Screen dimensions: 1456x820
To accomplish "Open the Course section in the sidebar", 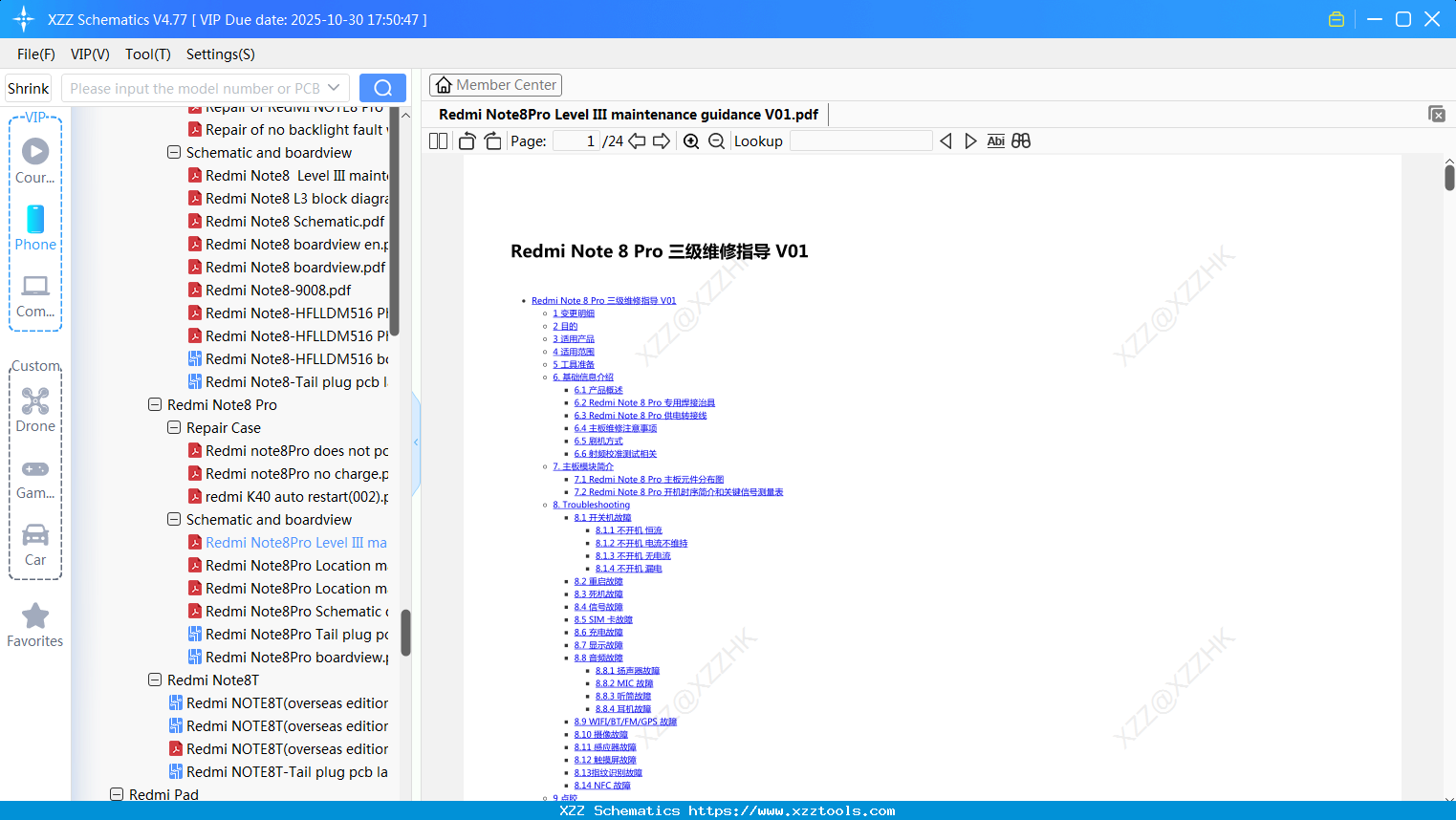I will (35, 161).
